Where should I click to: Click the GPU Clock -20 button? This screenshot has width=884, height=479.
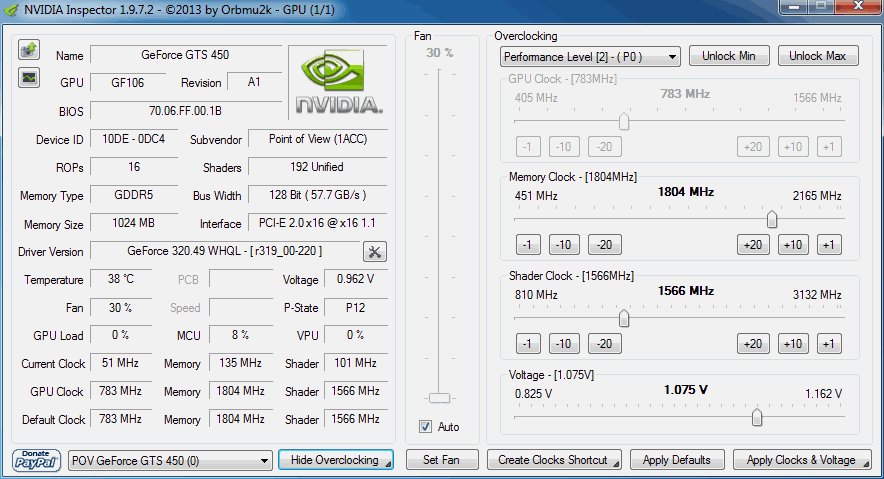[x=604, y=147]
